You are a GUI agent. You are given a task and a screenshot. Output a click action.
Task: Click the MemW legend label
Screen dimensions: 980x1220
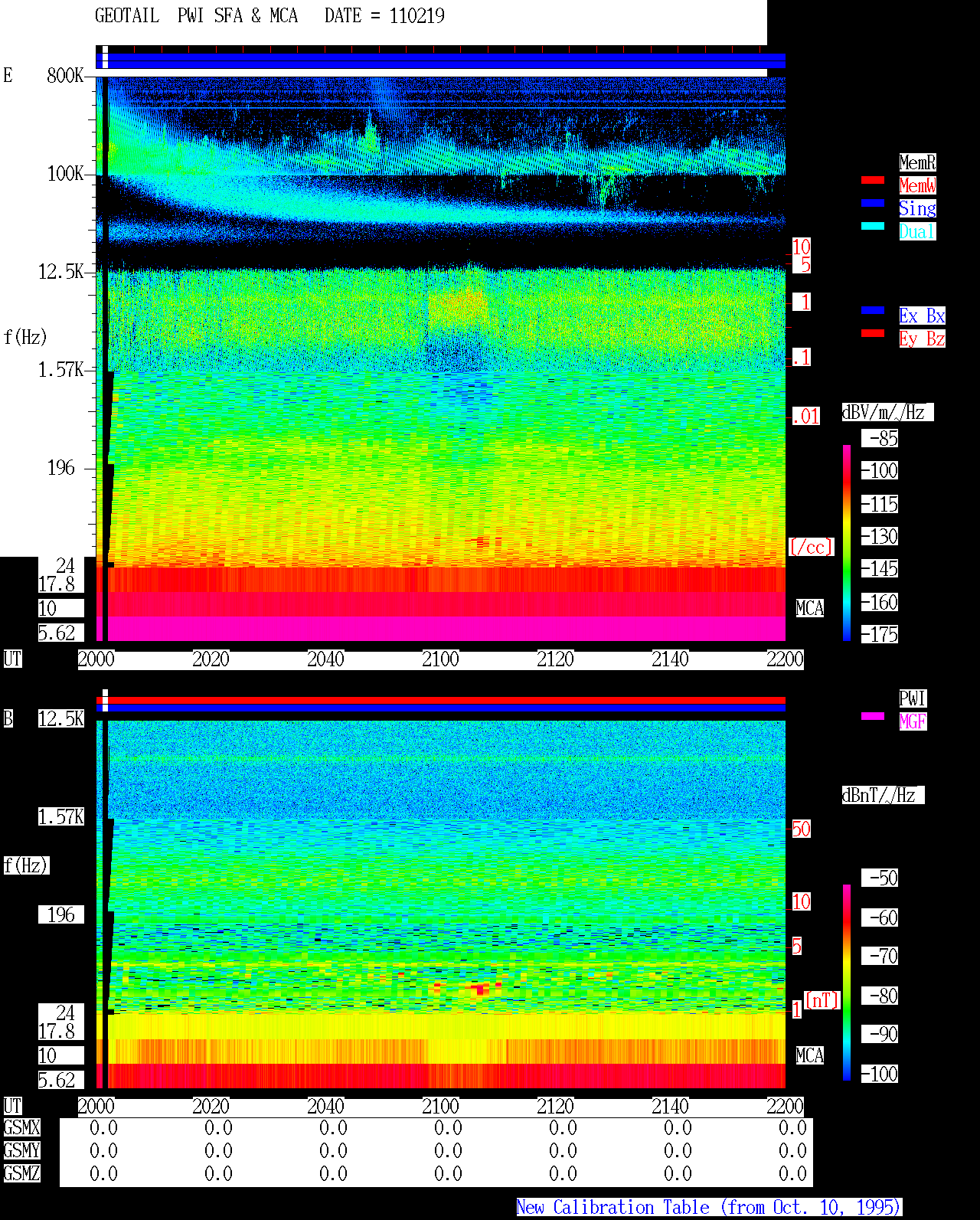[917, 185]
